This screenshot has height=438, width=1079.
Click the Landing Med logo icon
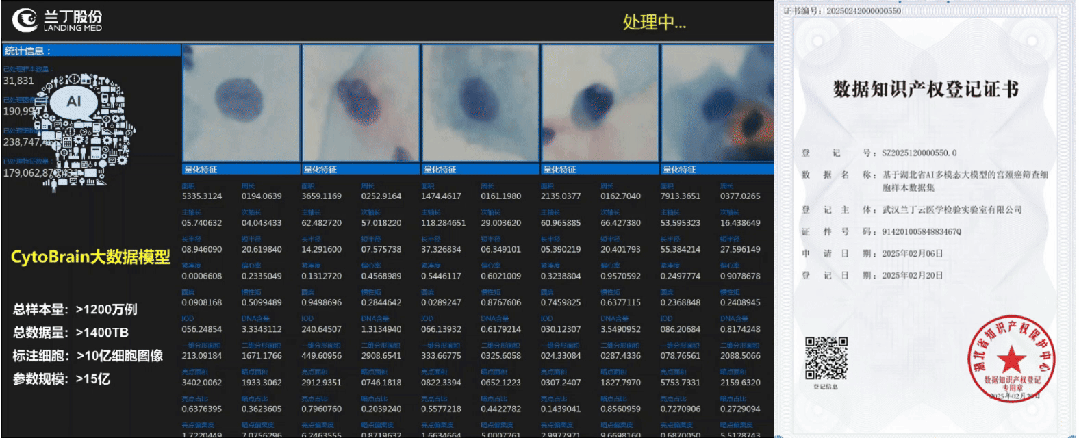(19, 18)
